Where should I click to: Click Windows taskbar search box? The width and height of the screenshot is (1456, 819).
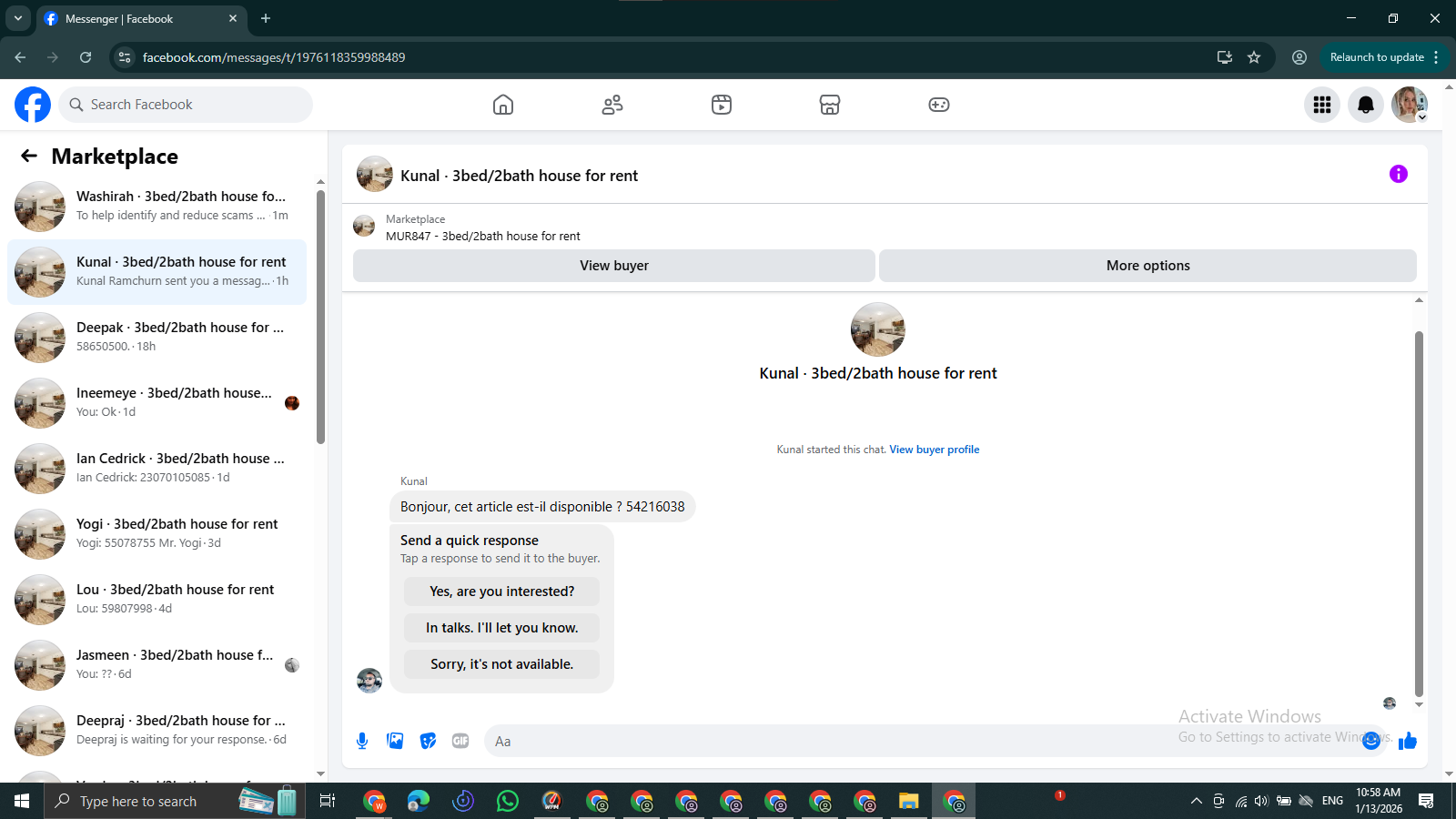pyautogui.click(x=173, y=801)
